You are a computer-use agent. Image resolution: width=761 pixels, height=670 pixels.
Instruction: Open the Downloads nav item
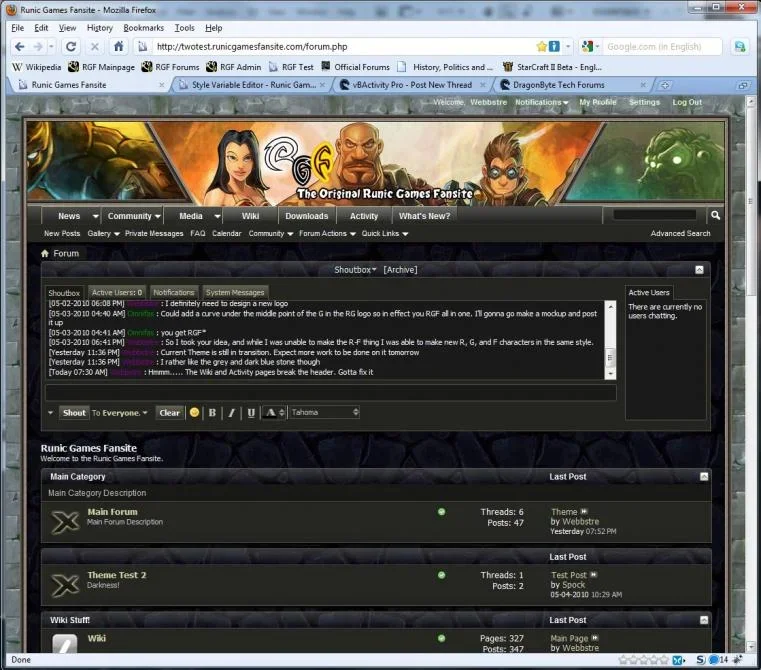tap(307, 216)
